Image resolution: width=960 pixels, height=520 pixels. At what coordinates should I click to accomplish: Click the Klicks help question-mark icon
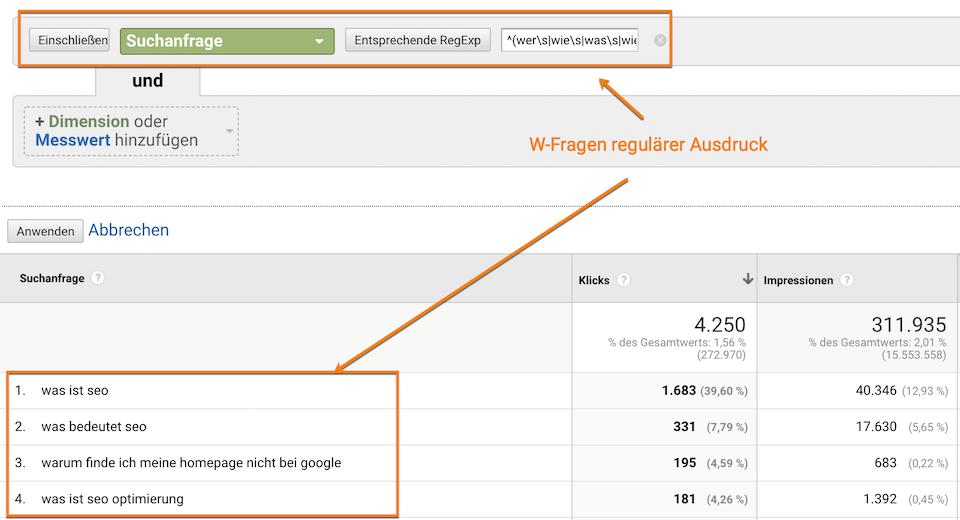coord(623,280)
